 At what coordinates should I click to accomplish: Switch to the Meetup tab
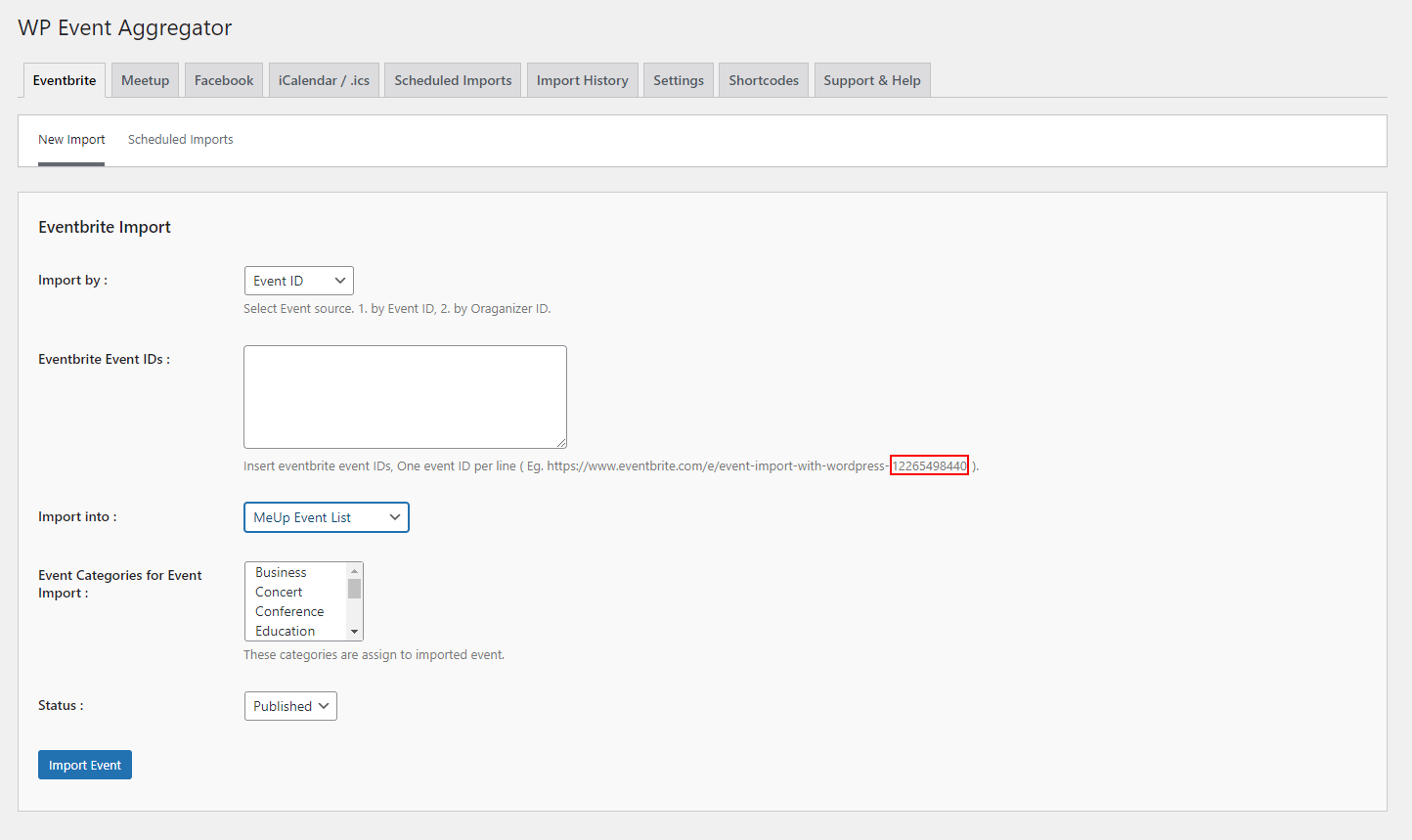coord(145,80)
